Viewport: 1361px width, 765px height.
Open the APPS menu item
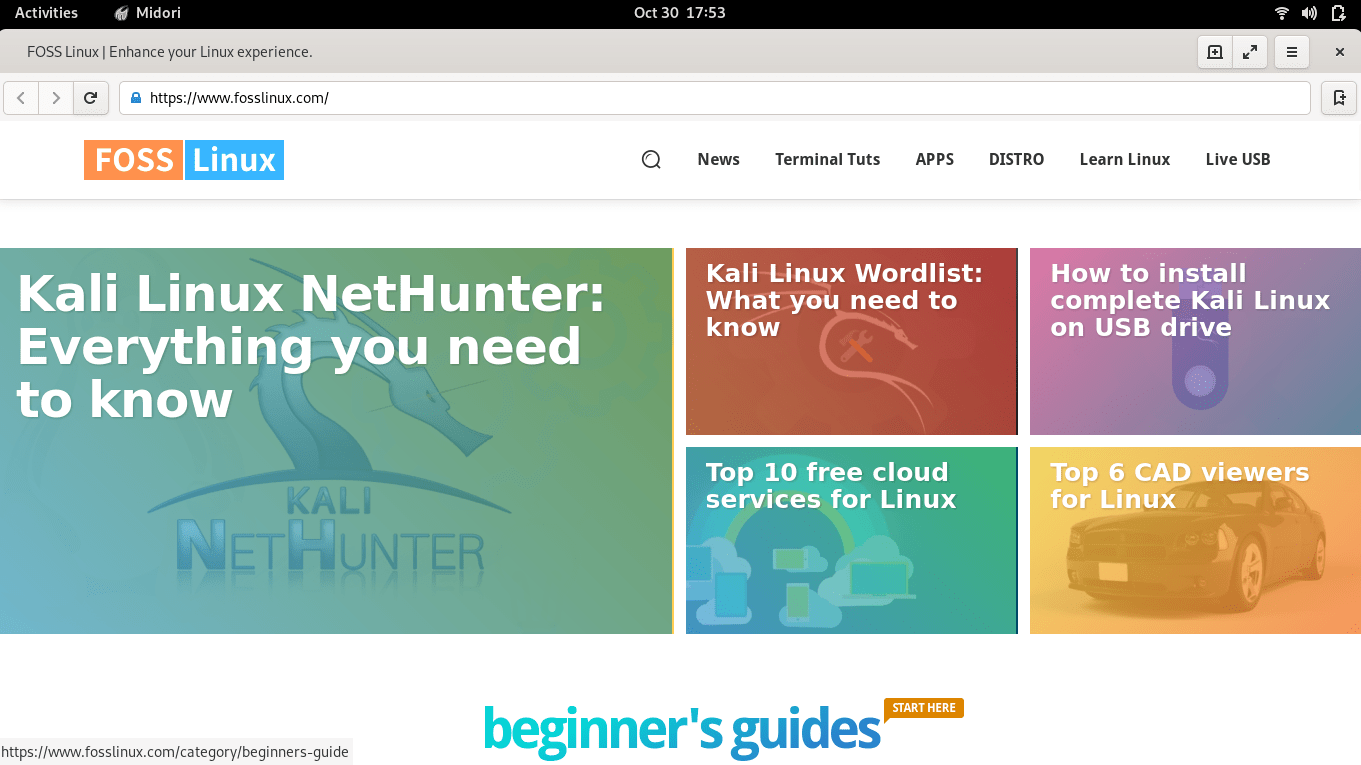click(934, 159)
